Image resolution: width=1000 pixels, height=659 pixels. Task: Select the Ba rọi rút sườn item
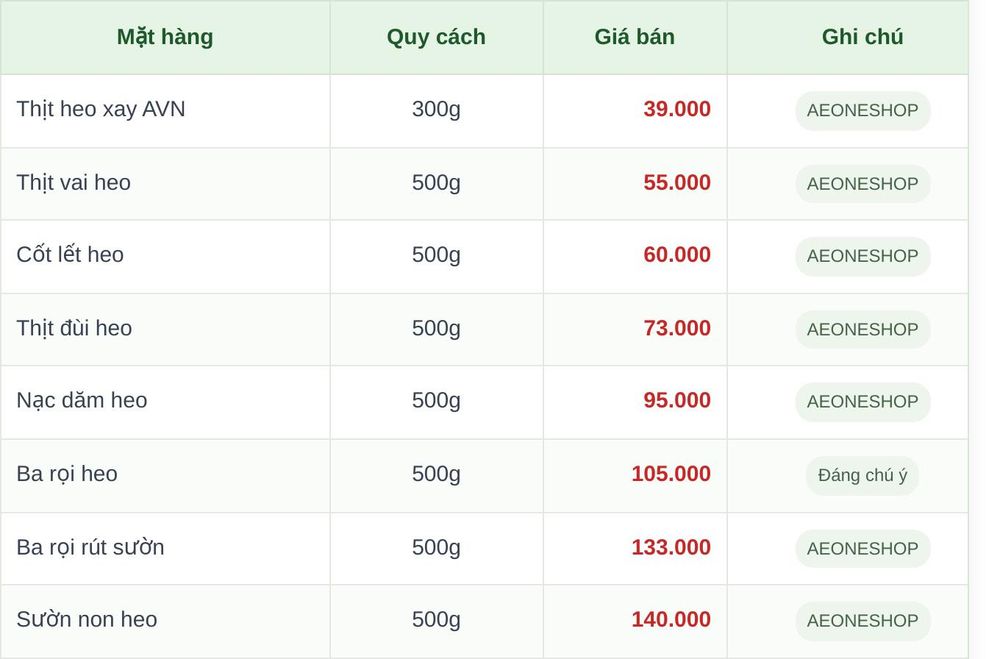pyautogui.click(x=91, y=547)
